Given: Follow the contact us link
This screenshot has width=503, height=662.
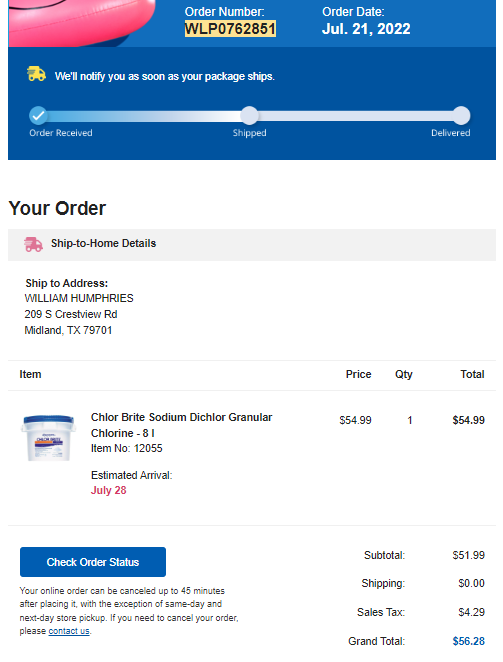Looking at the screenshot, I should (x=69, y=631).
